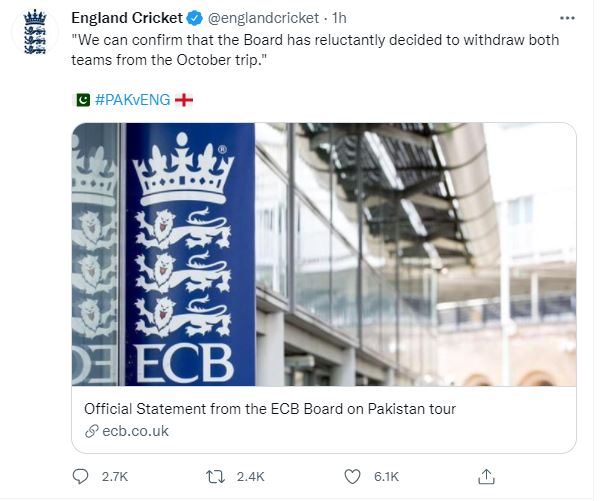
Task: Open the #PAKvENG hashtag
Action: (132, 100)
